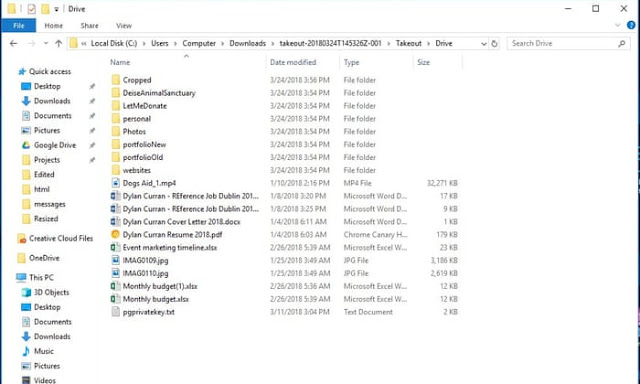640x384 pixels.
Task: Refresh the Drive folder view
Action: pos(494,43)
